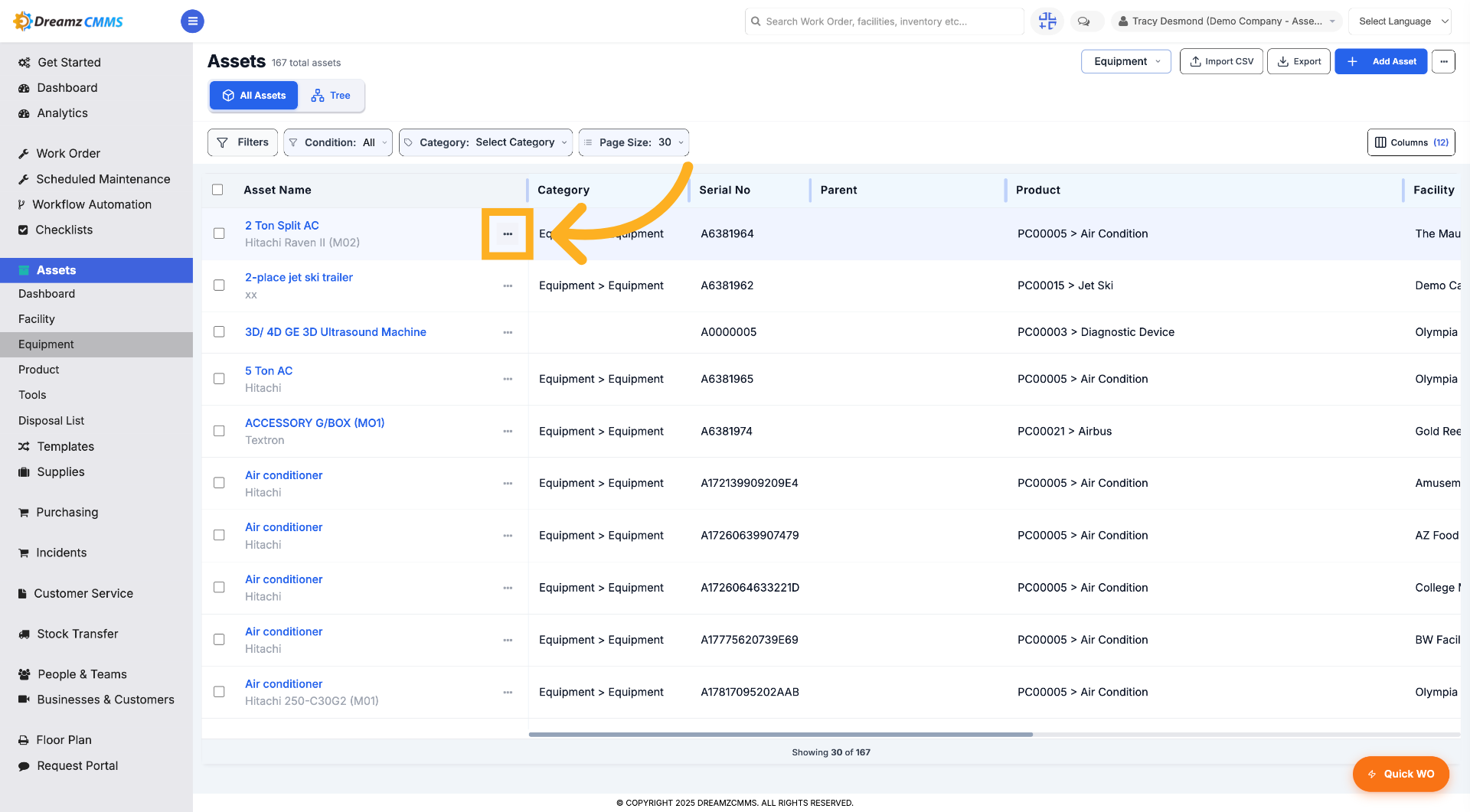Viewport: 1470px width, 812px height.
Task: Open row actions for ACCESSORY G/BOX
Action: [508, 432]
